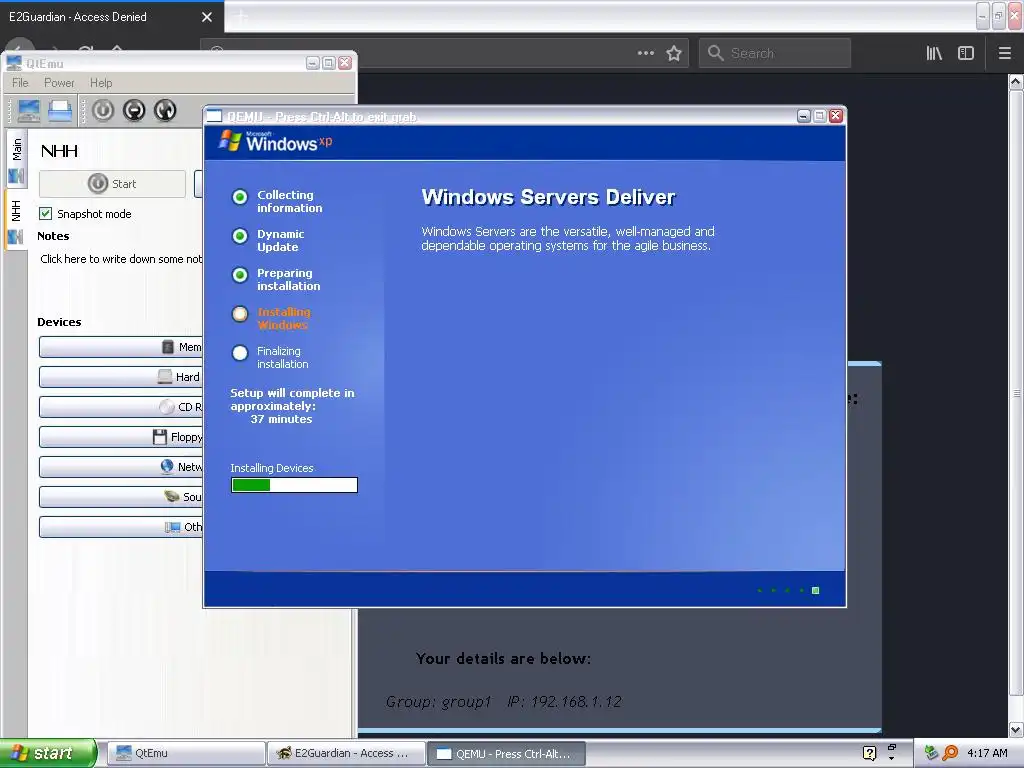Click the restart machine icon in QtEmu toolbar

pos(165,110)
